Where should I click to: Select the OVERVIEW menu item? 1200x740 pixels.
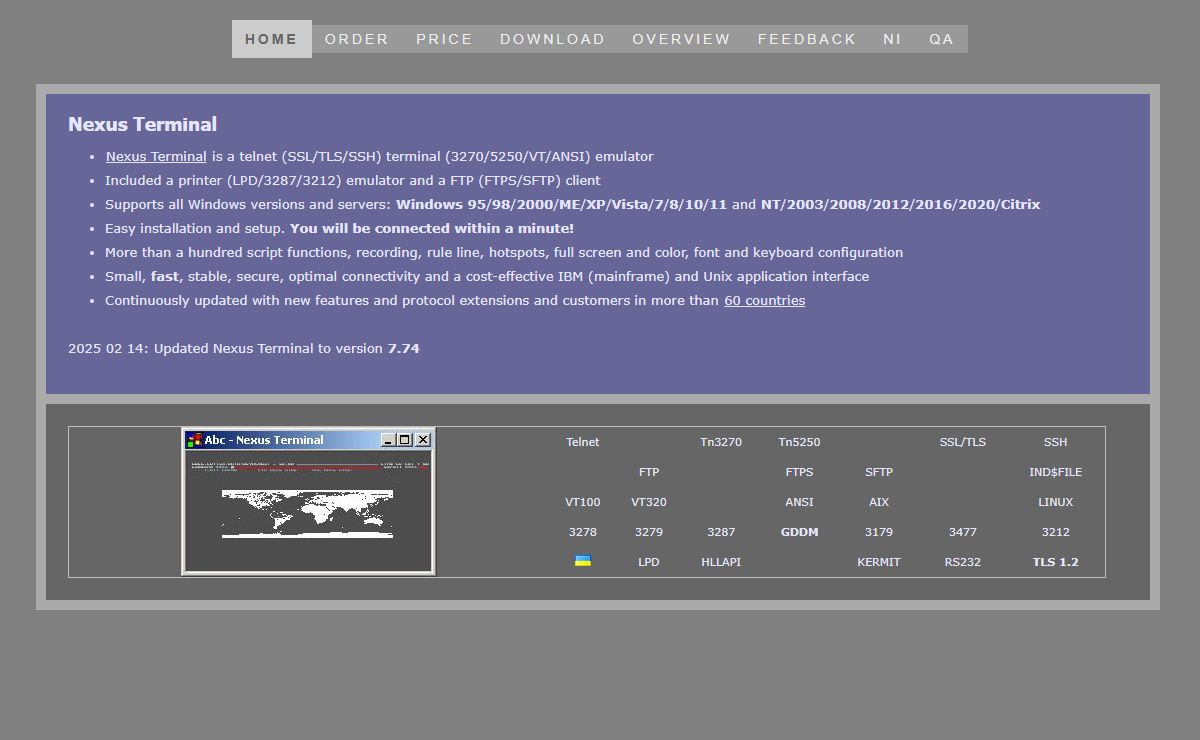(681, 39)
